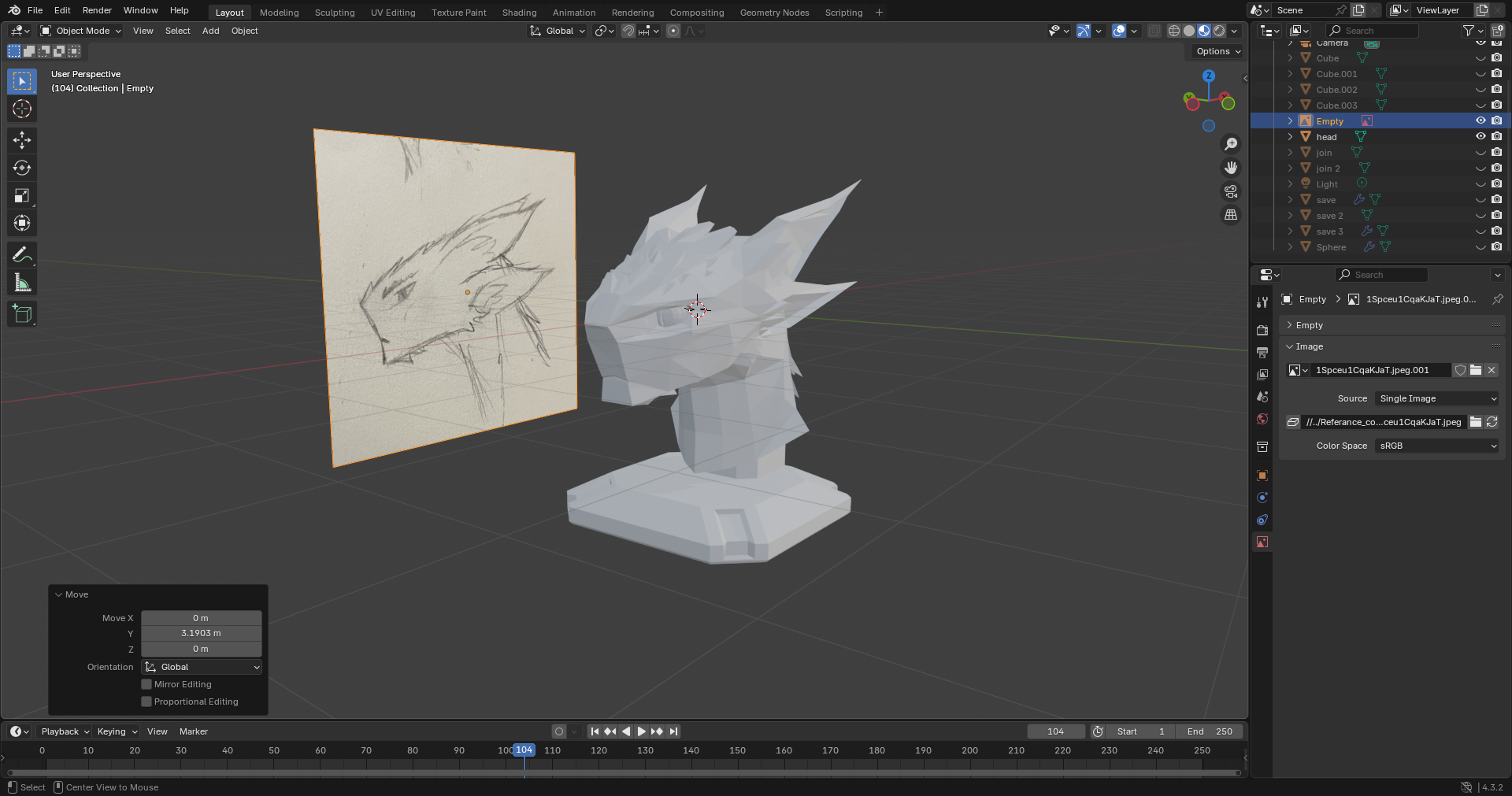Click the Options button in viewport
1512x796 pixels.
[x=1217, y=51]
